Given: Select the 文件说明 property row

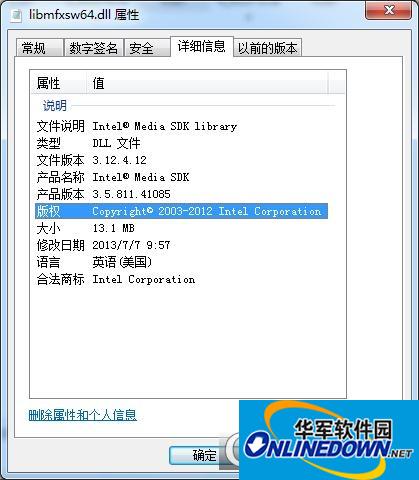Looking at the screenshot, I should 181,126.
